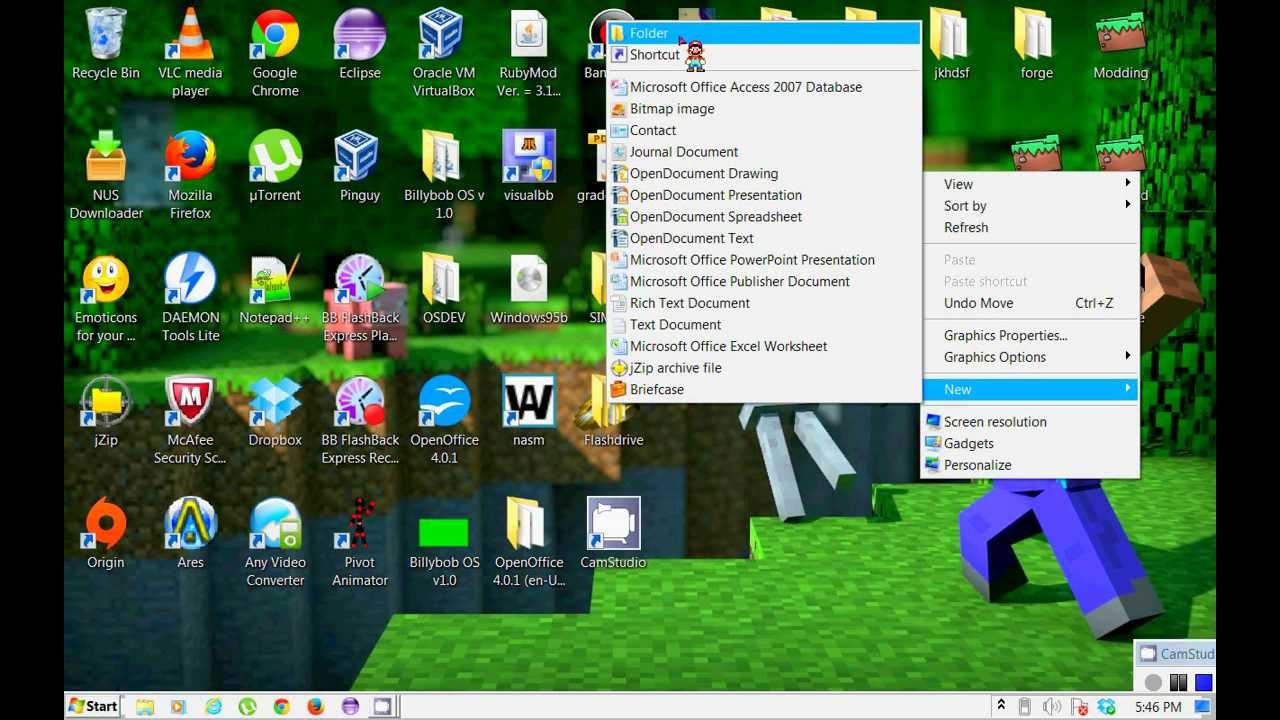1280x720 pixels.
Task: Create a new OpenDocument Spreadsheet
Action: [x=764, y=217]
